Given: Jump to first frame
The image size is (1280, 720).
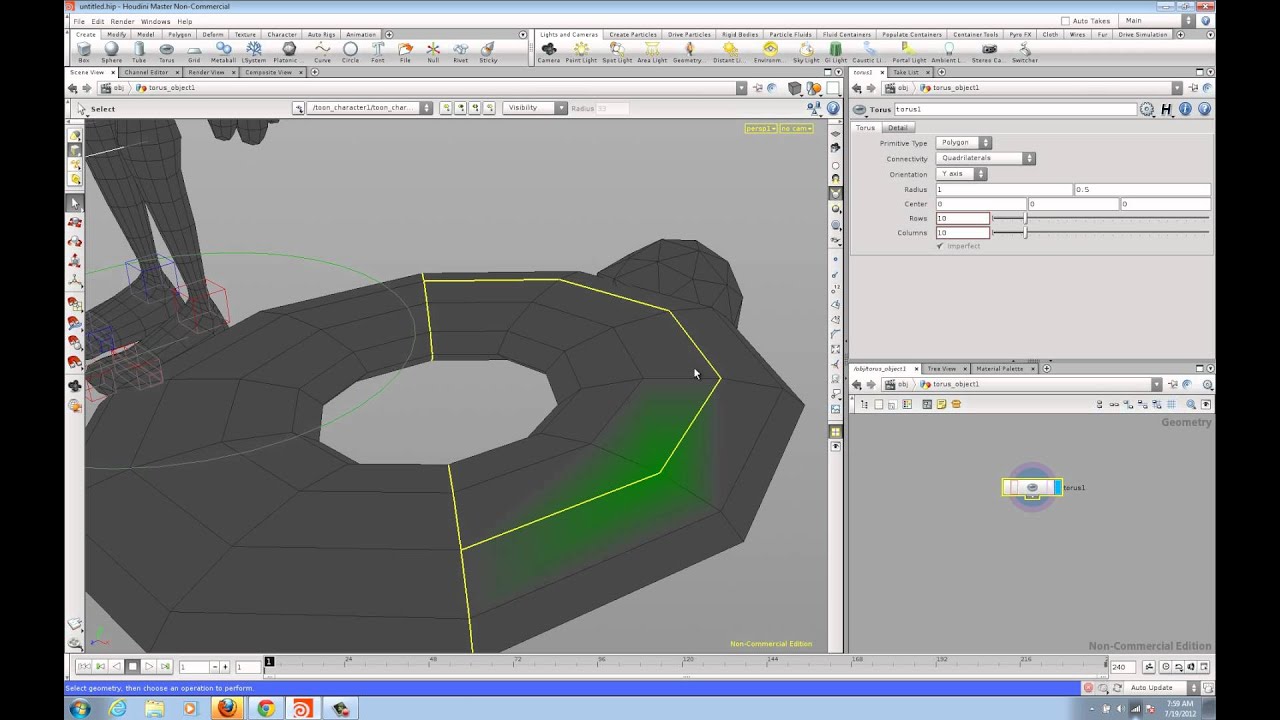Looking at the screenshot, I should [x=83, y=667].
